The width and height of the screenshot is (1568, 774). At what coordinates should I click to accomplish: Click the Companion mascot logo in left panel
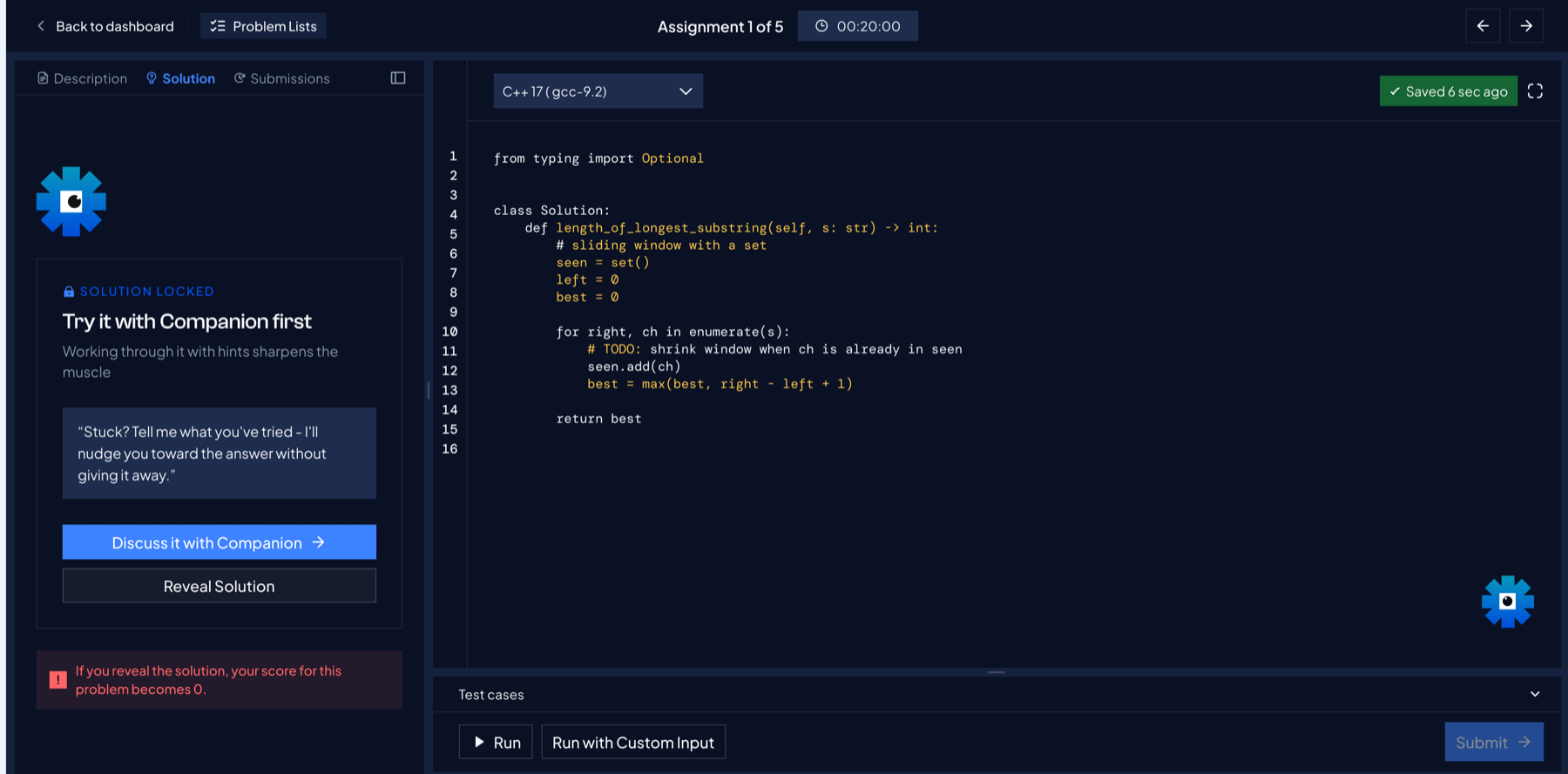click(71, 201)
